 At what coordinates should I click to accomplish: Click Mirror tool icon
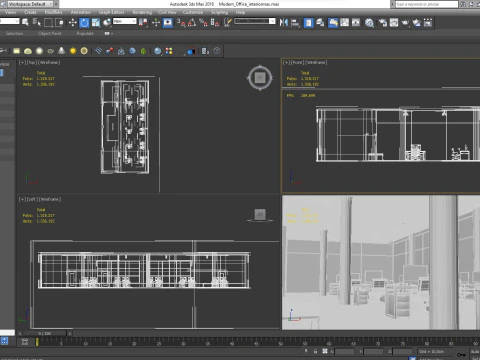284,22
